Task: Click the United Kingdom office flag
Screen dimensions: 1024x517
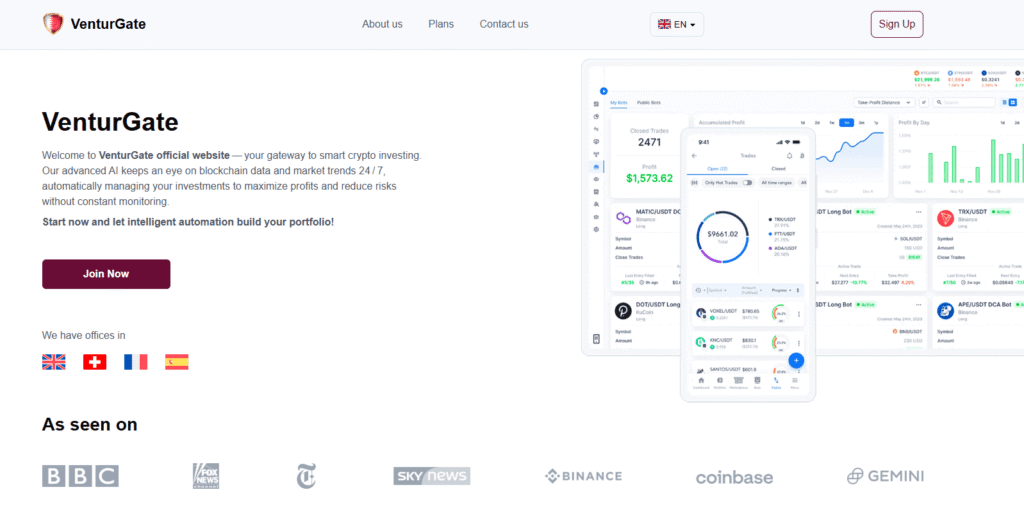Action: [x=54, y=362]
